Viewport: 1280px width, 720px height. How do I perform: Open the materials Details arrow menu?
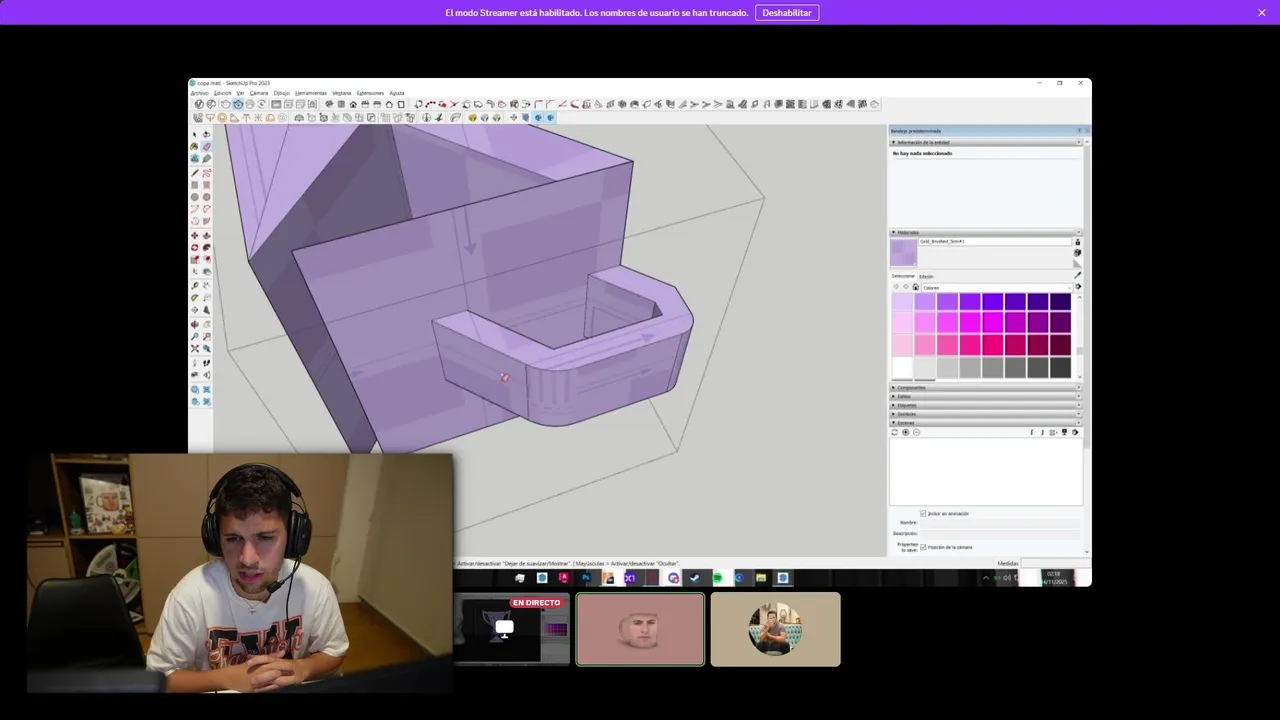[1078, 287]
